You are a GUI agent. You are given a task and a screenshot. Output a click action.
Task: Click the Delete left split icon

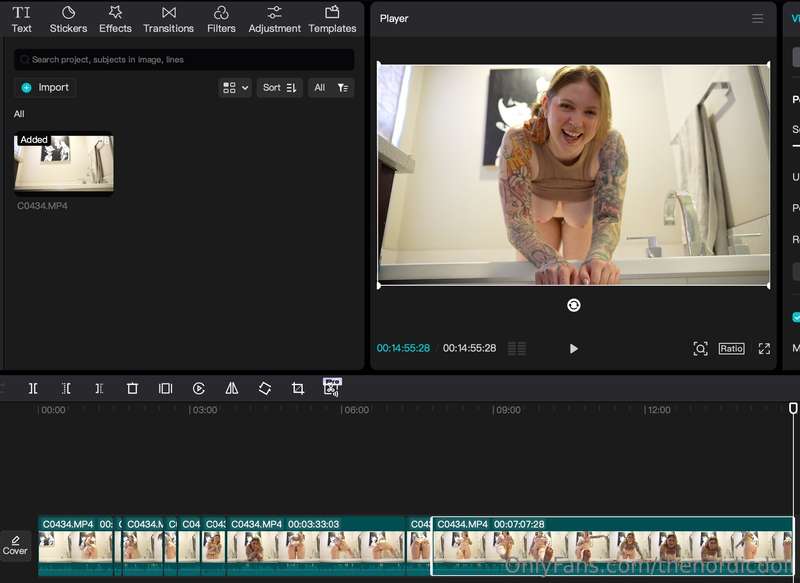coord(66,389)
